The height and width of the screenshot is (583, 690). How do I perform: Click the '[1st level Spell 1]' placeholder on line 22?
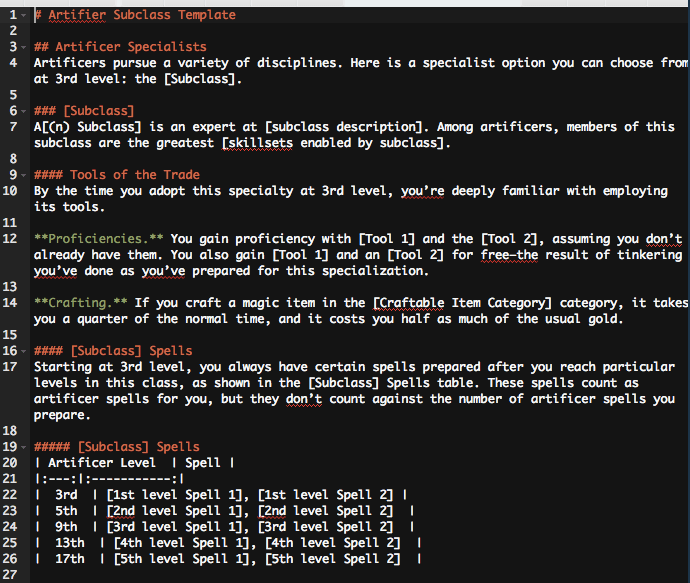click(176, 494)
